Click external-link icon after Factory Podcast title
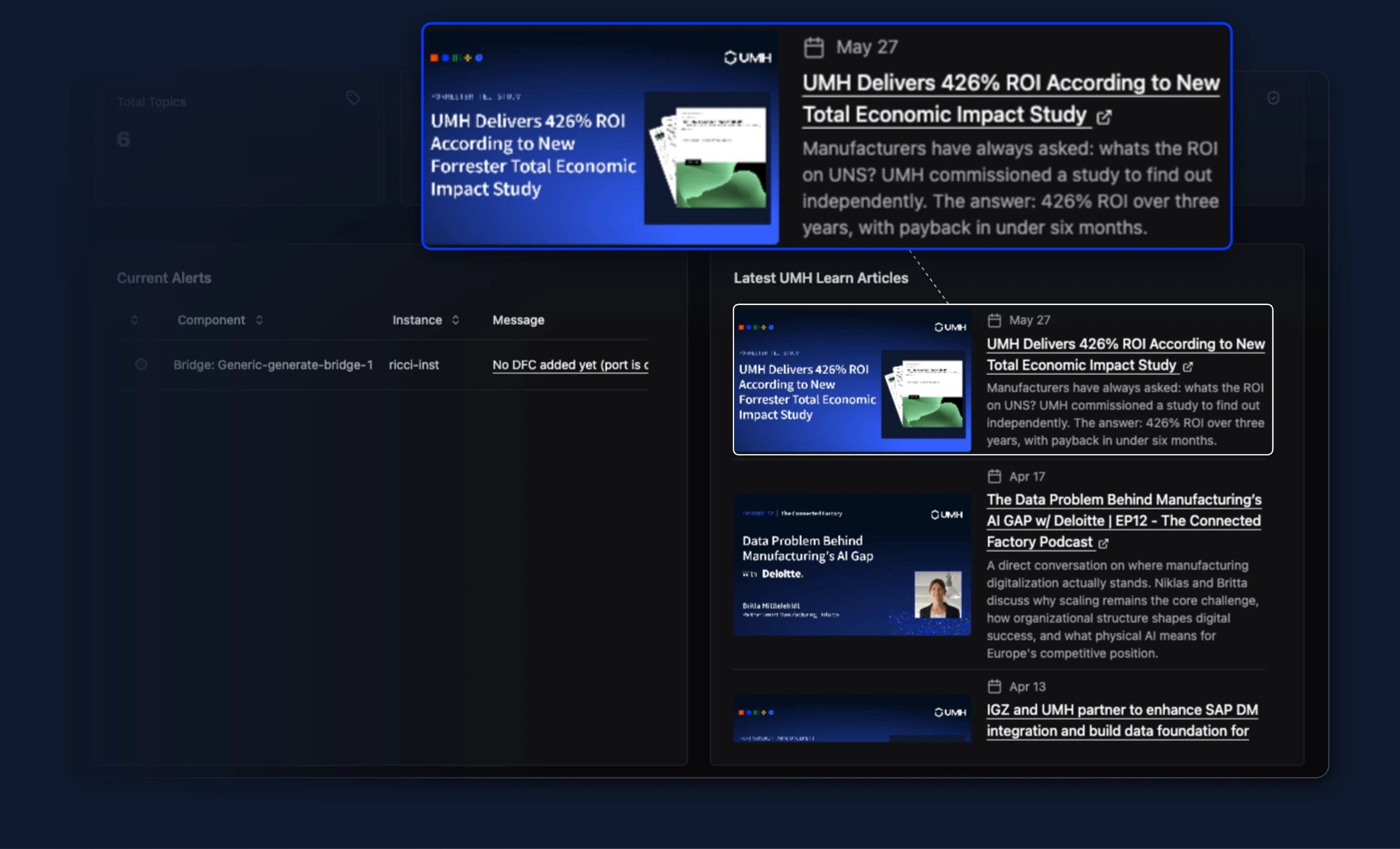The width and height of the screenshot is (1400, 849). pos(1104,543)
